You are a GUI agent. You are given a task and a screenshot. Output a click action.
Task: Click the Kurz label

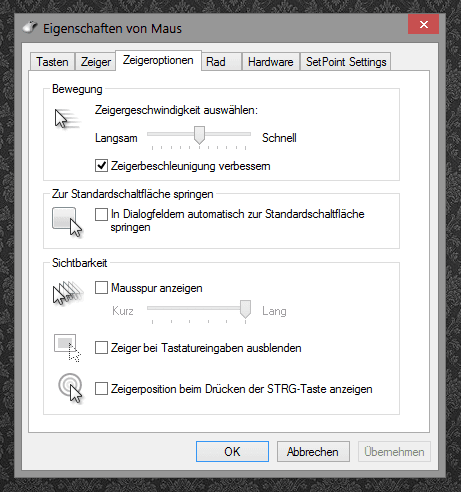(123, 311)
